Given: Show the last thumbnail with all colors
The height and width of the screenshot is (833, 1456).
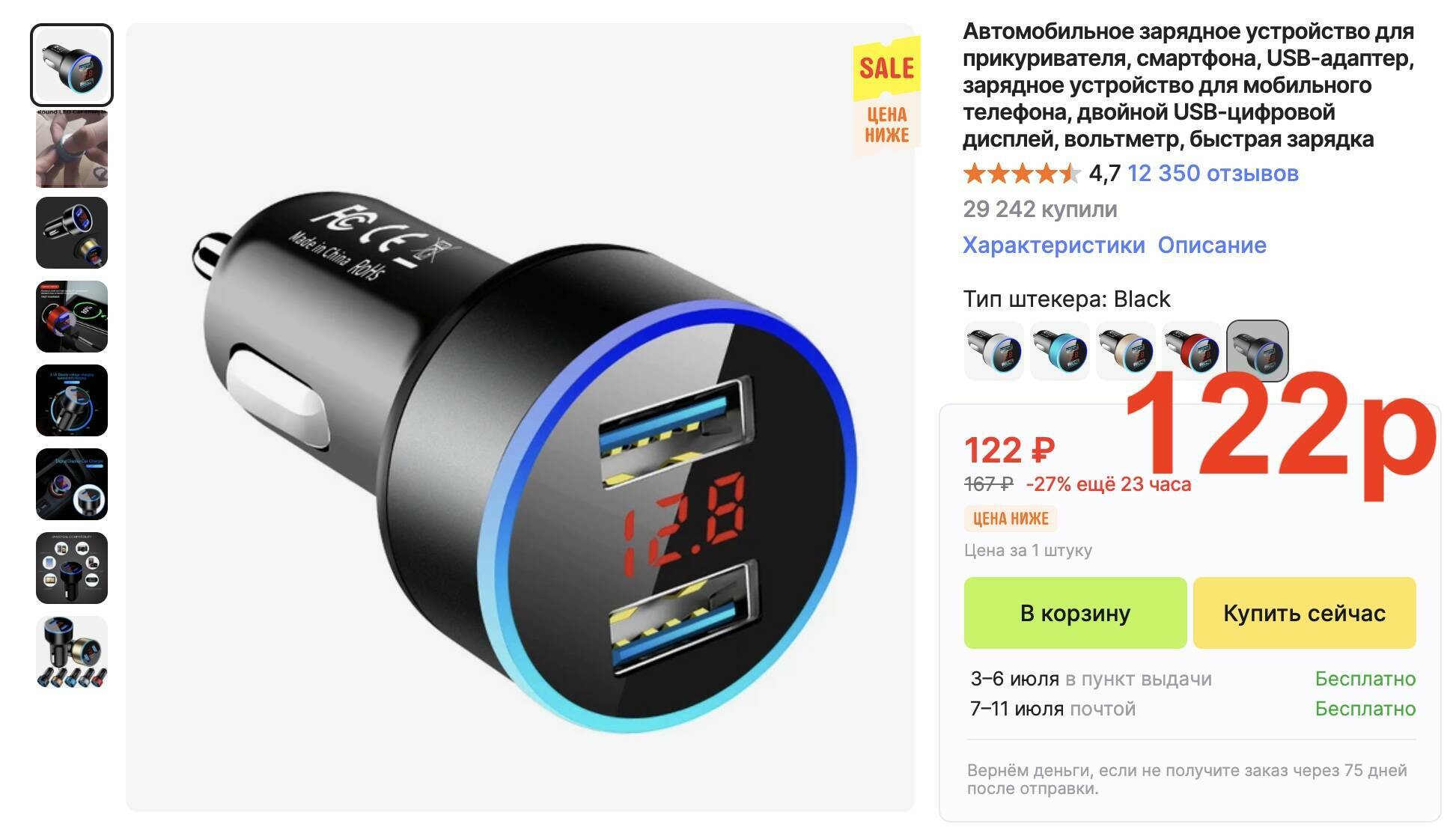Looking at the screenshot, I should [x=72, y=652].
